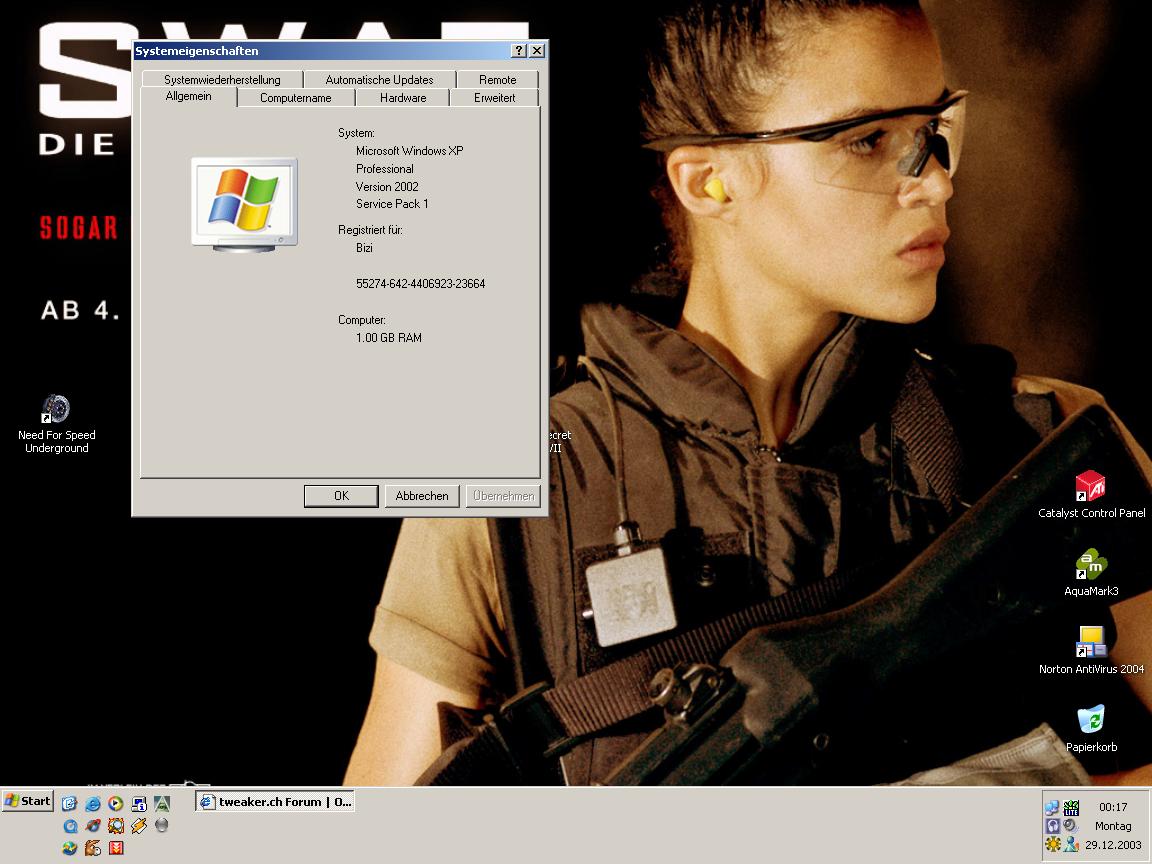Viewport: 1152px width, 864px height.
Task: Open Windows Media Player quick launch icon
Action: (x=116, y=803)
